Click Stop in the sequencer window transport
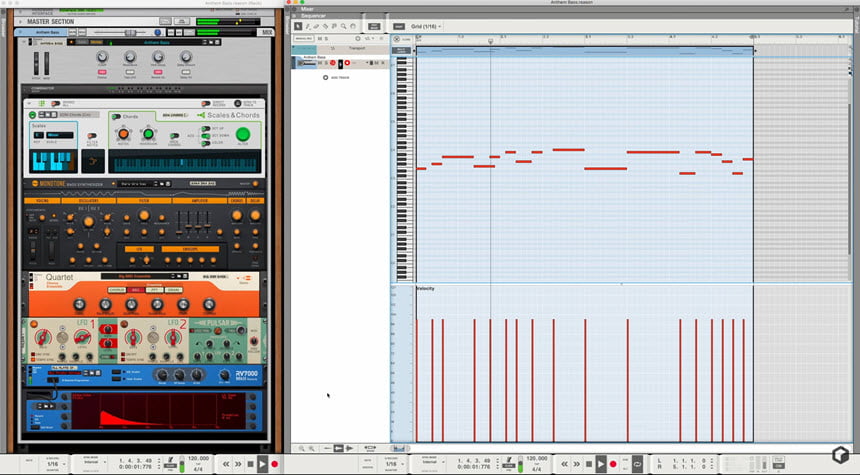Screen dimensions: 860x475 pyautogui.click(x=589, y=464)
